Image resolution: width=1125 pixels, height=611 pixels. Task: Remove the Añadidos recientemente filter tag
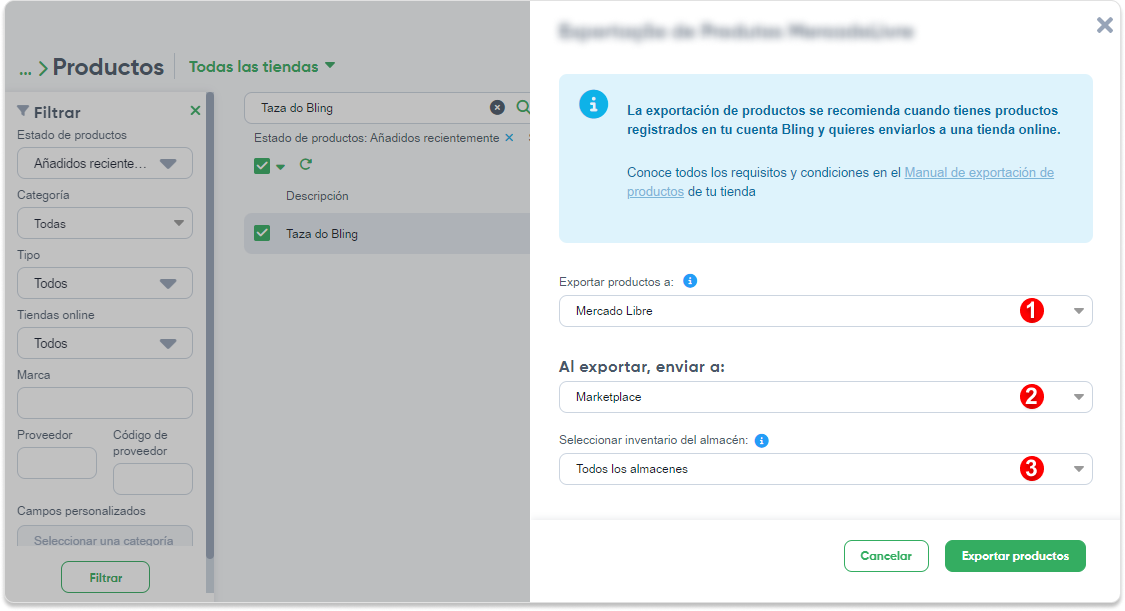[x=509, y=138]
